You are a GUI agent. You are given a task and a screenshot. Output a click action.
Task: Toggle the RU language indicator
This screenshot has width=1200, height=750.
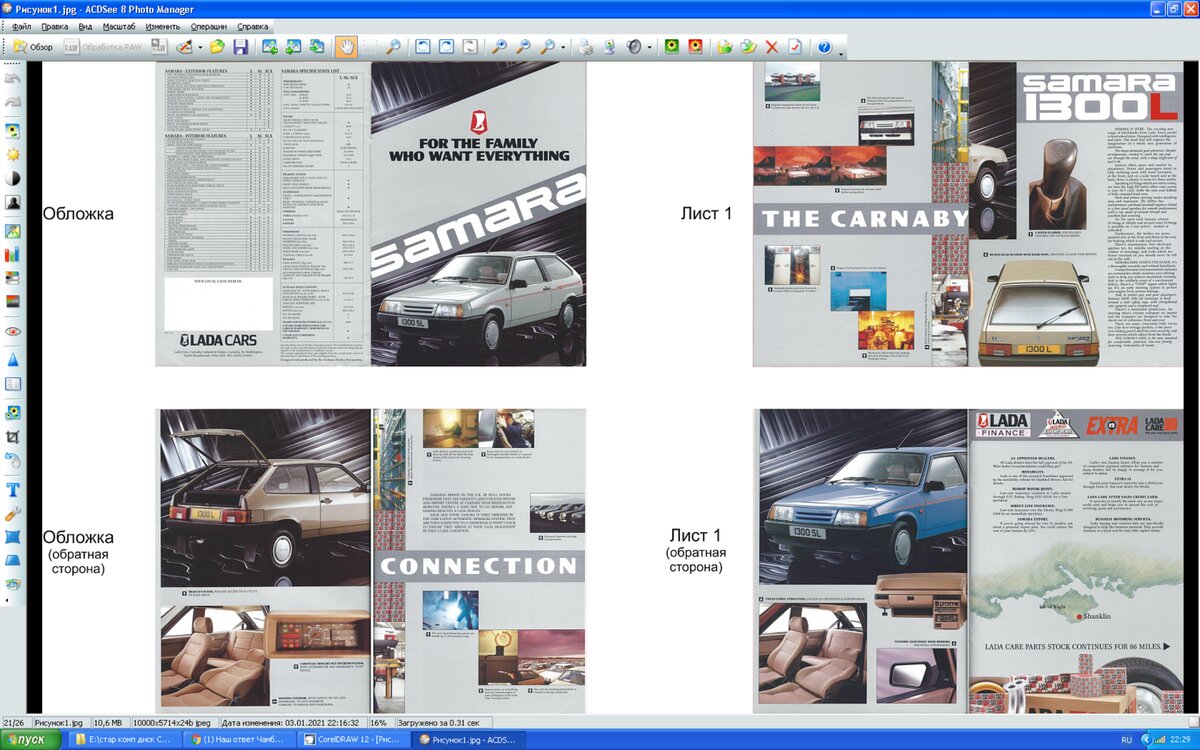point(1125,739)
